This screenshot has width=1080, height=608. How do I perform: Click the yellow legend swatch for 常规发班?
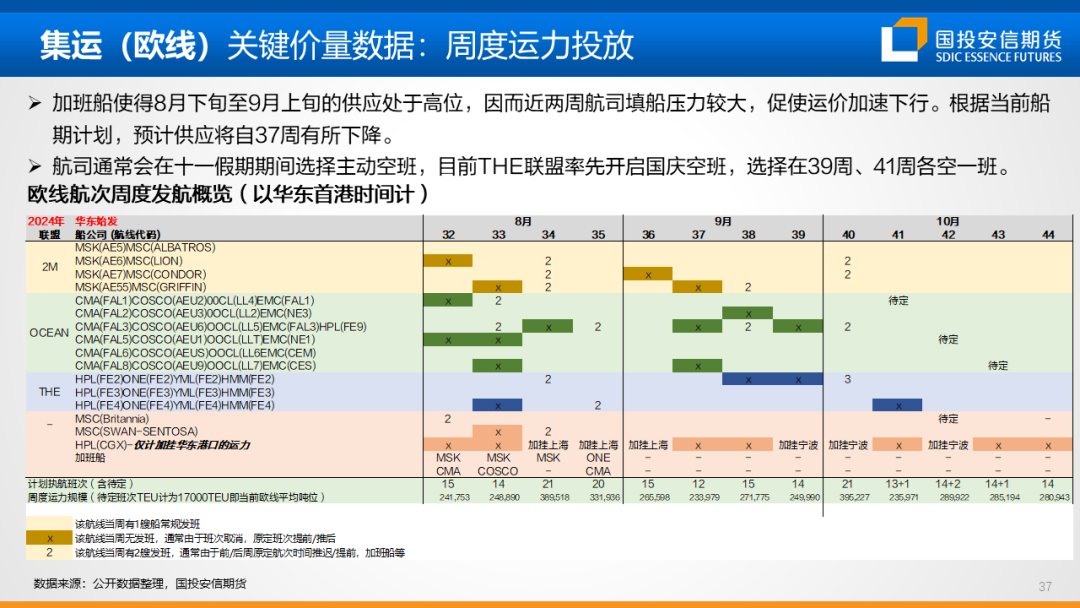pos(49,524)
